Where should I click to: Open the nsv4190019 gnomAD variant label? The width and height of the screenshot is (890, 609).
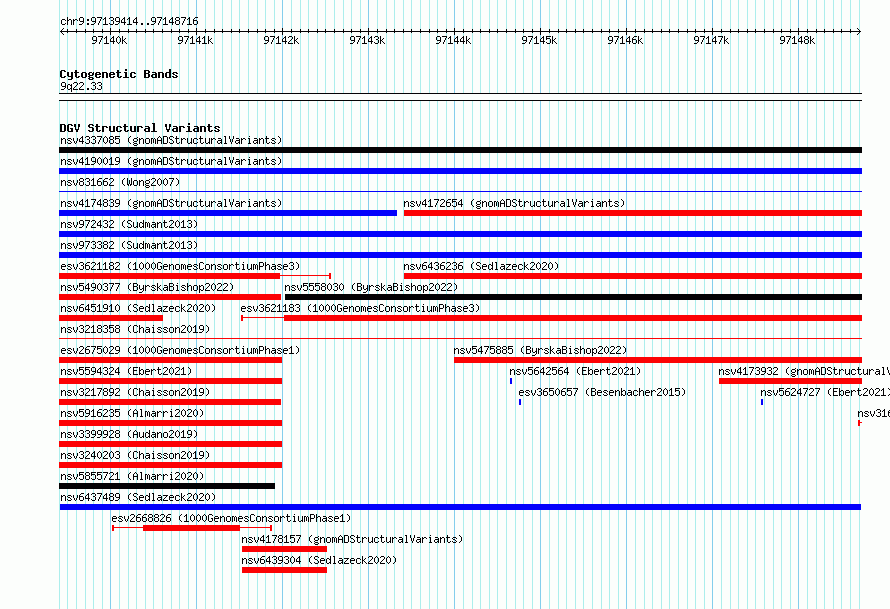click(171, 161)
